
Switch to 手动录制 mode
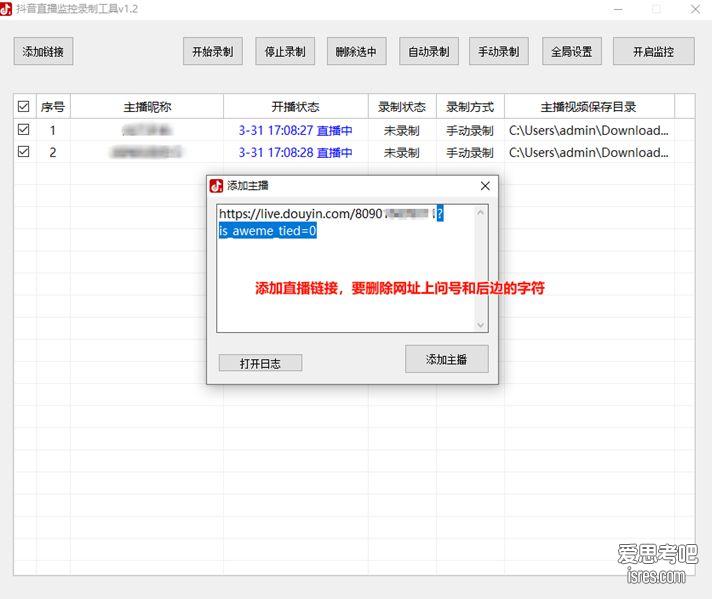pyautogui.click(x=499, y=51)
